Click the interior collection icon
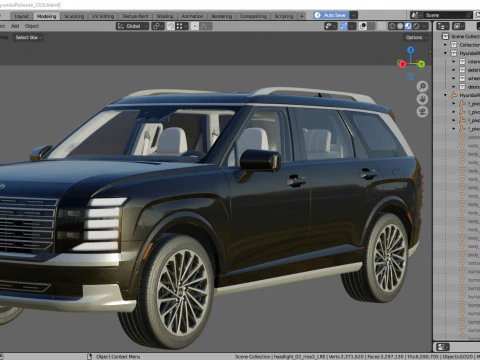Screen dimensions: 480x360 click(462, 62)
